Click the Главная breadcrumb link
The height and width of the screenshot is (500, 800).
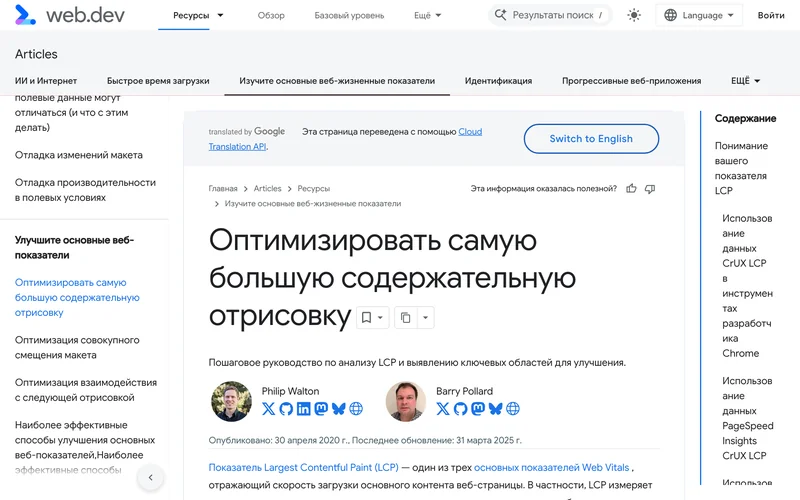pyautogui.click(x=223, y=189)
